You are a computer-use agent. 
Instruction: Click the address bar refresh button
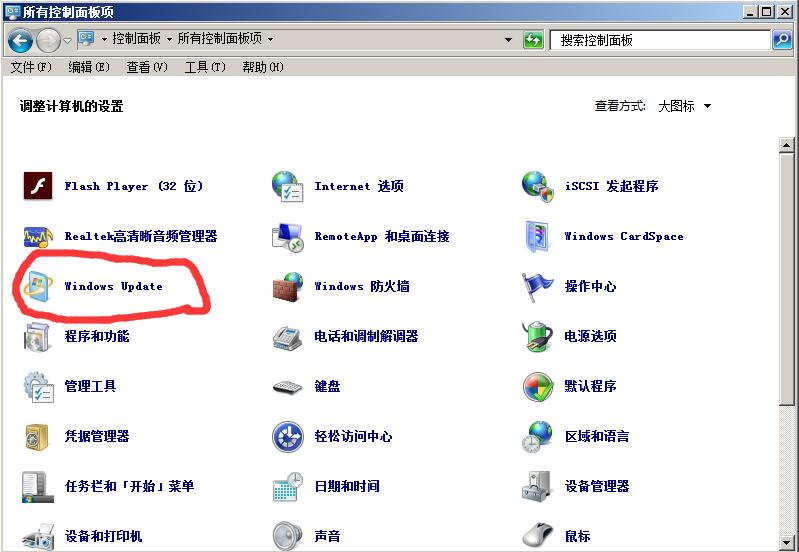point(533,40)
